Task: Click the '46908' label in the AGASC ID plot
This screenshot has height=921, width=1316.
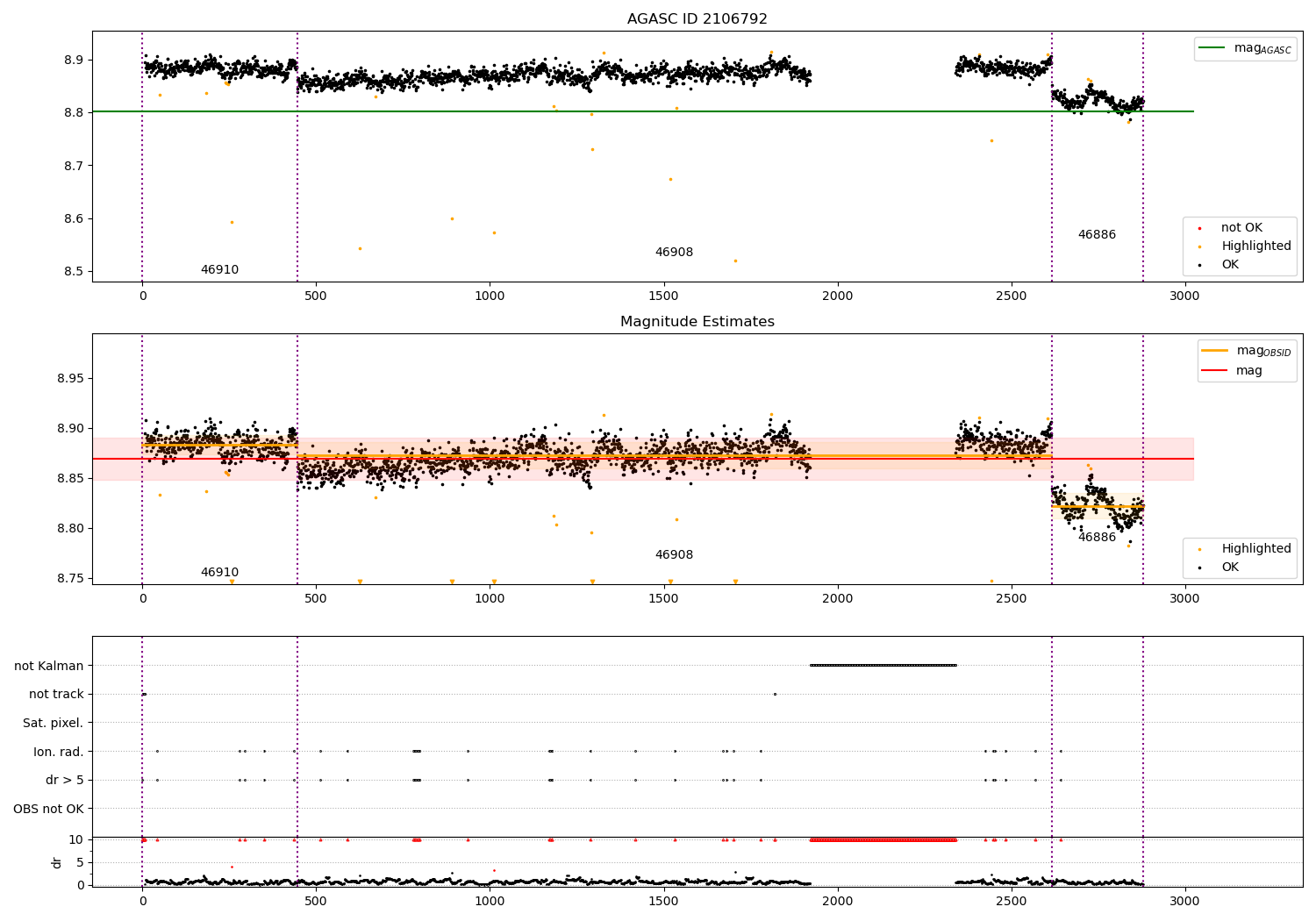Action: [x=674, y=253]
